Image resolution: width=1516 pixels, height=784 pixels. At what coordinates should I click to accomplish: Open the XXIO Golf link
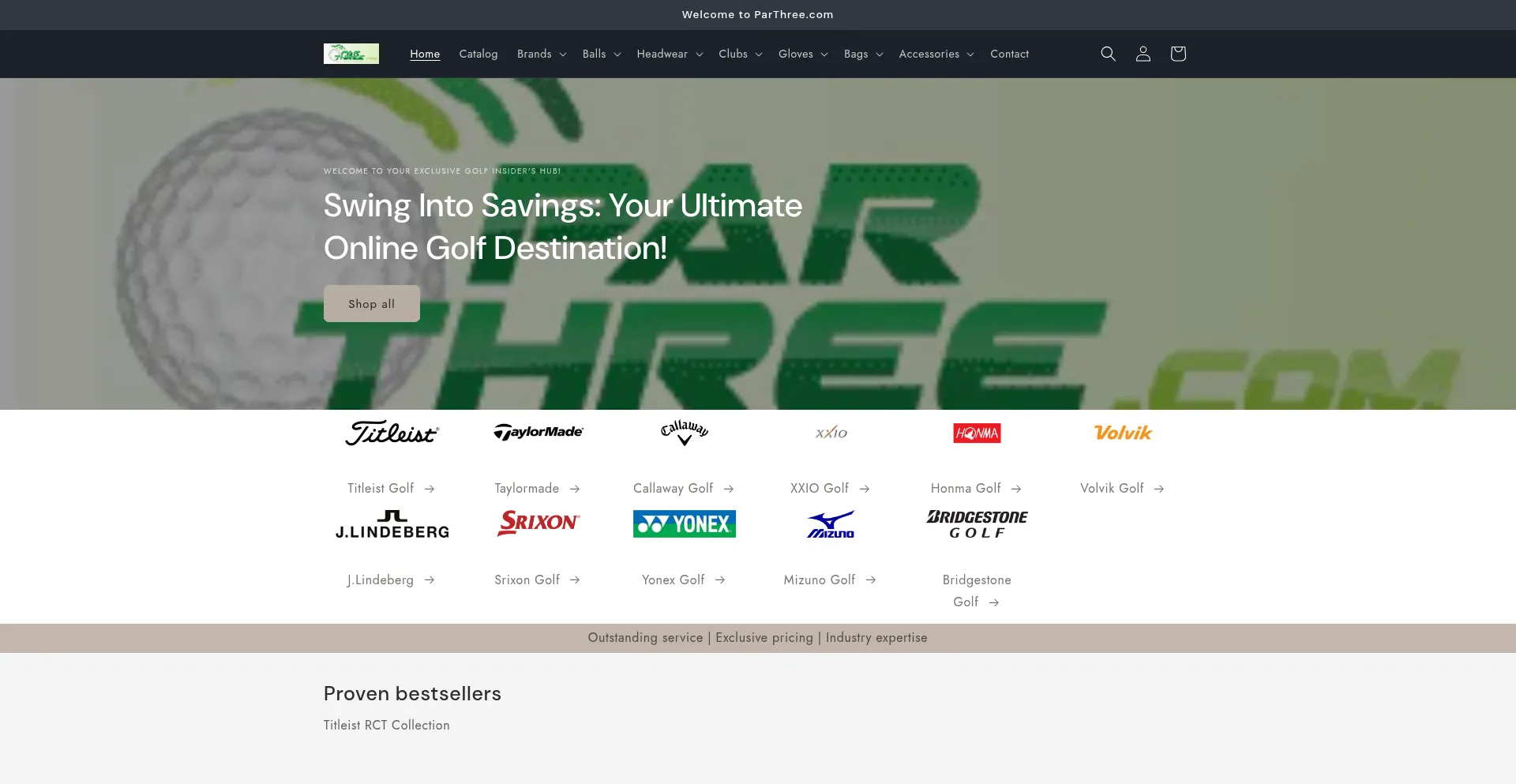(831, 489)
